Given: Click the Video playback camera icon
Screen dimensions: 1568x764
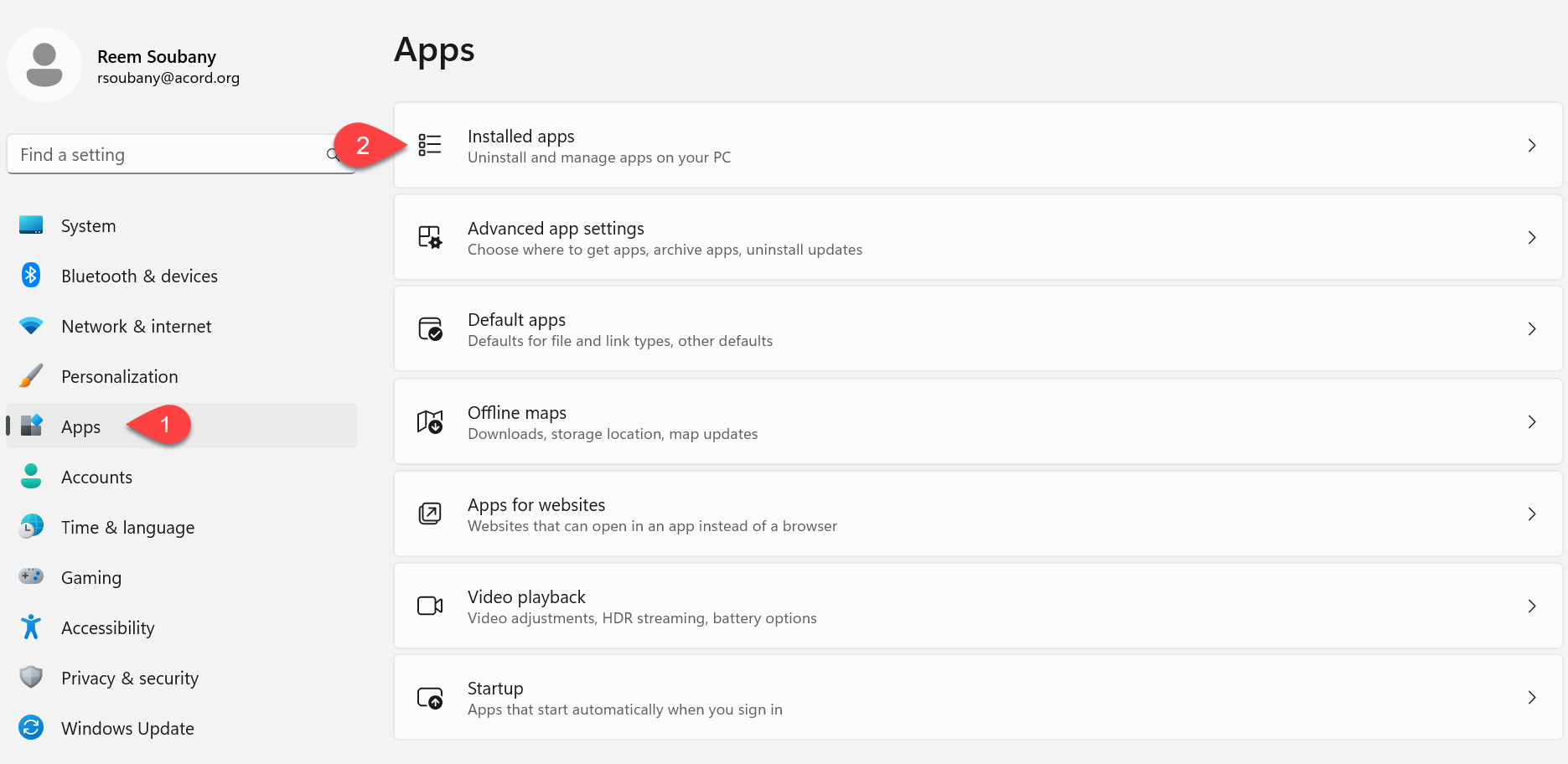Looking at the screenshot, I should [x=430, y=606].
